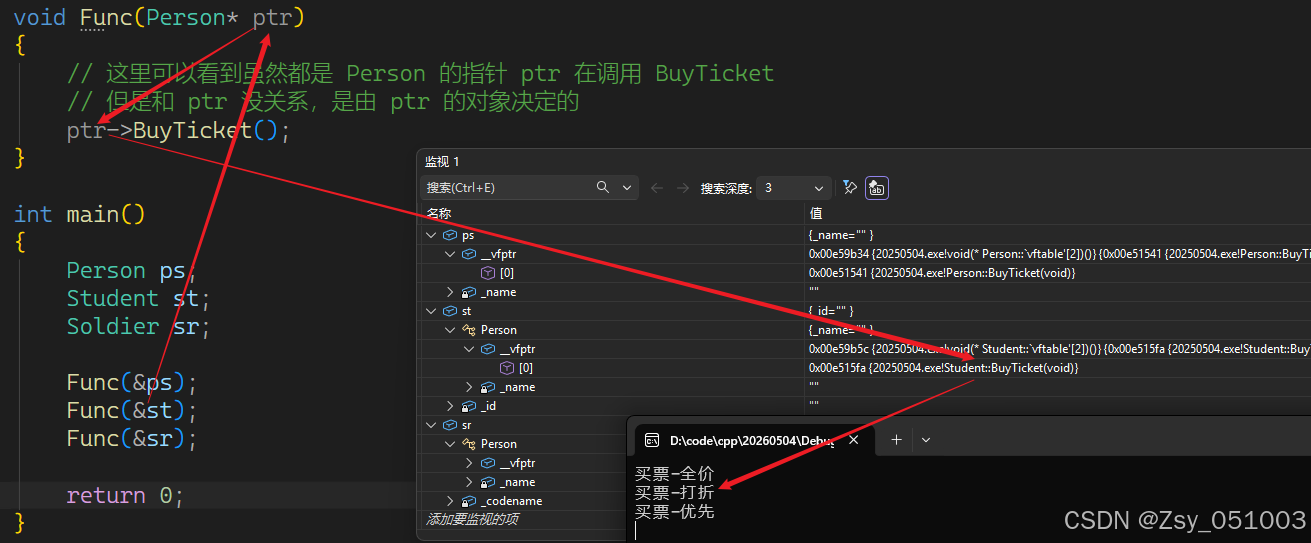The image size is (1311, 543).
Task: Collapse the sr variable node
Action: [431, 425]
